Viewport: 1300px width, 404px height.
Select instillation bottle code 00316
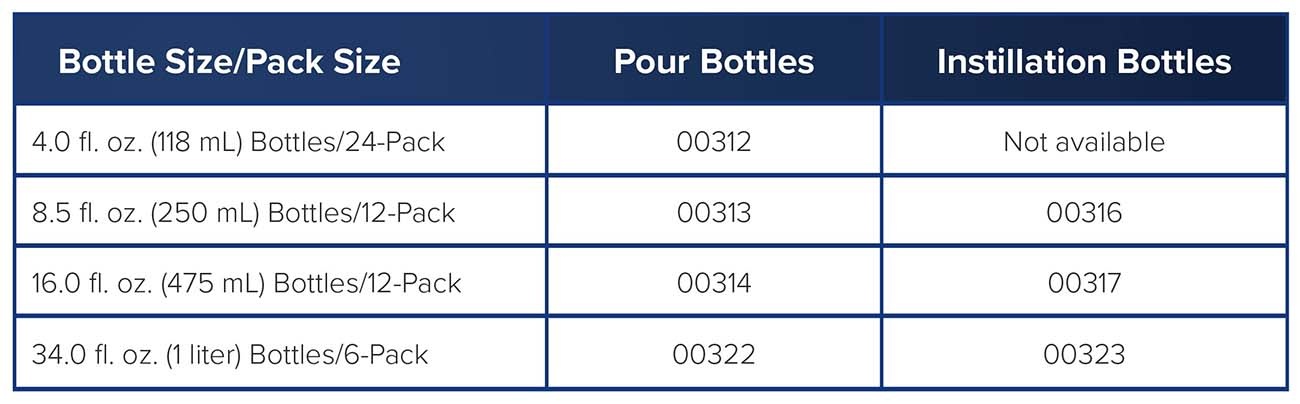pos(1084,213)
